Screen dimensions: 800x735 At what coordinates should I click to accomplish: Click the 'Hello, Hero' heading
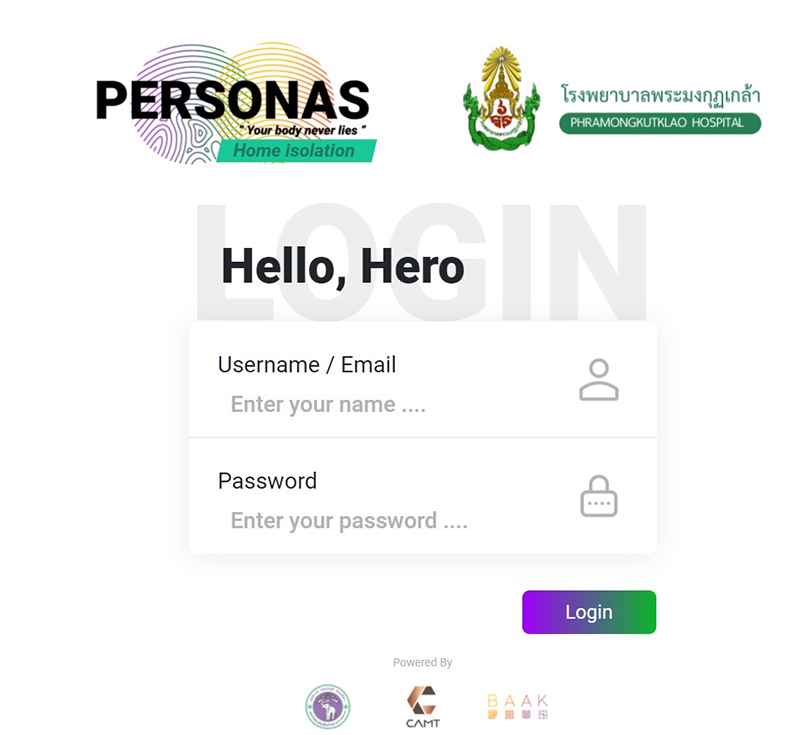[x=342, y=267]
